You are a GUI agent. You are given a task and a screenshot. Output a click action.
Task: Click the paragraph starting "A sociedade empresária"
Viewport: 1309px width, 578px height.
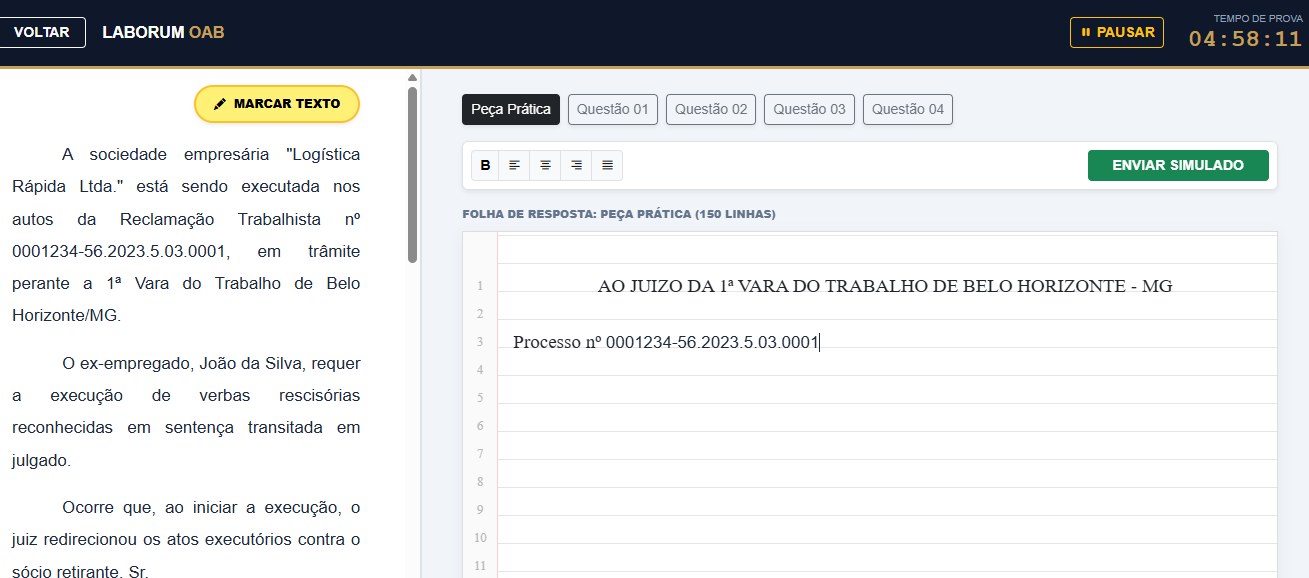coord(186,235)
